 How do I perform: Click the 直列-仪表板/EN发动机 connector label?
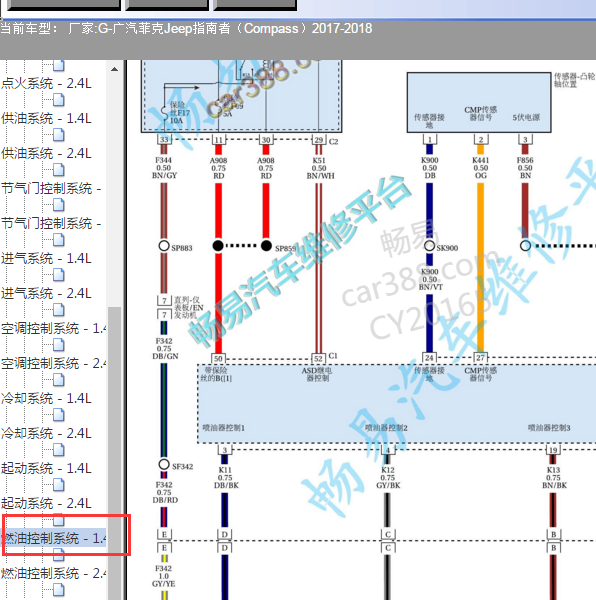189,307
